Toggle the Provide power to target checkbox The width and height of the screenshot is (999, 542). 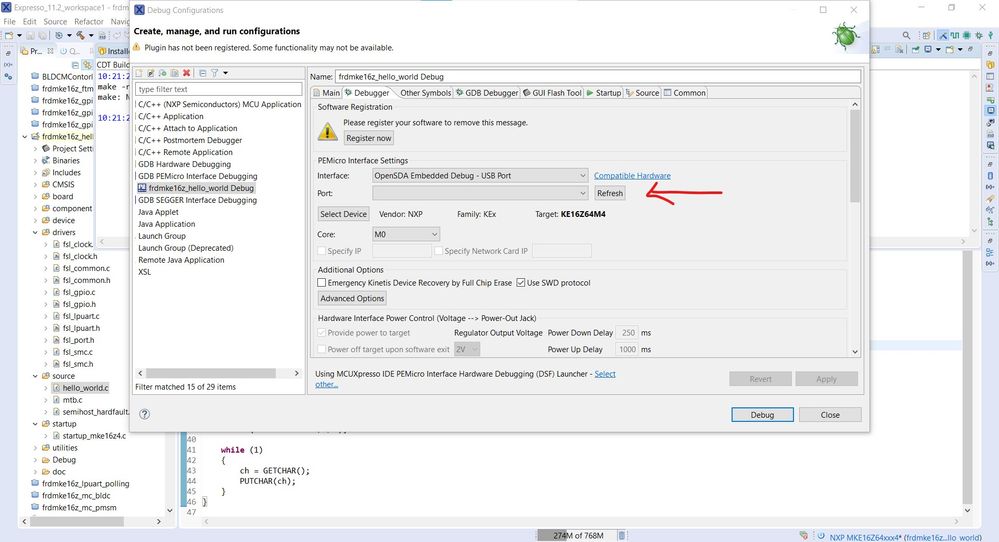[322, 332]
